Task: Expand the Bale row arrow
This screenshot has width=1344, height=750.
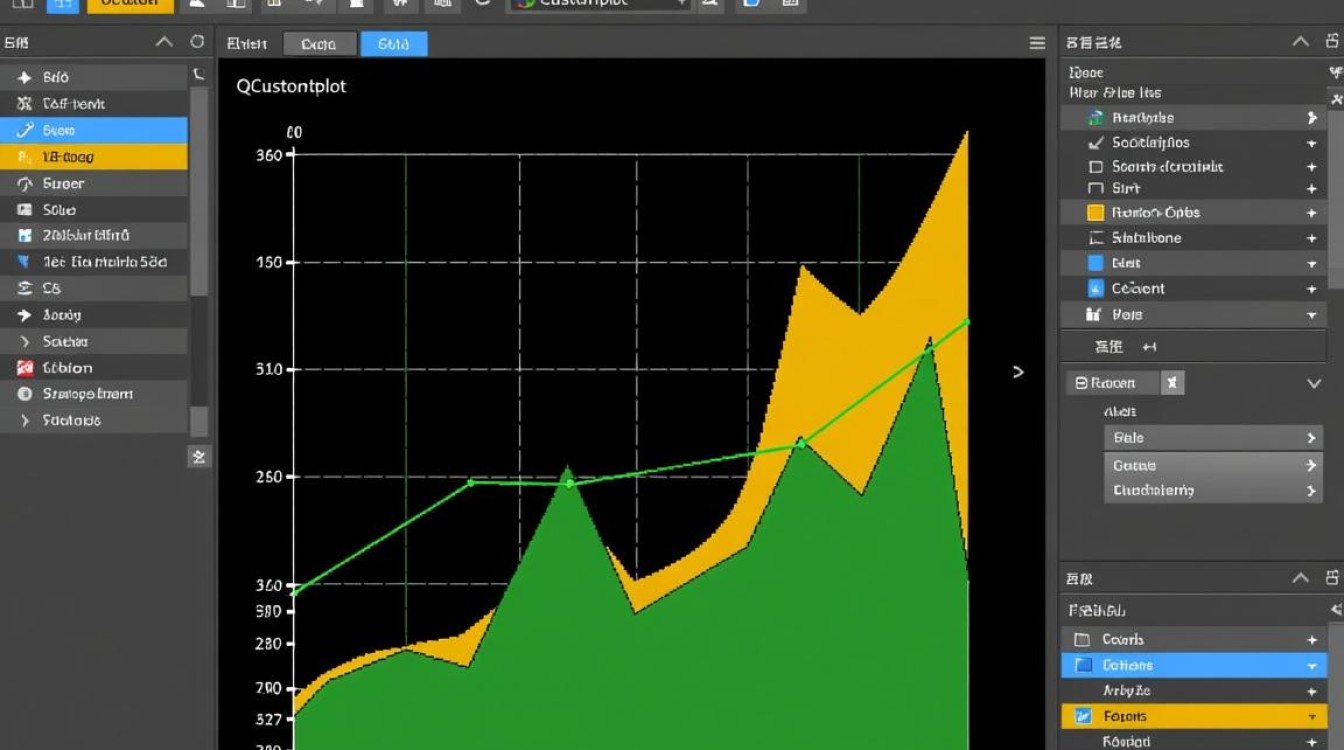Action: tap(1311, 438)
